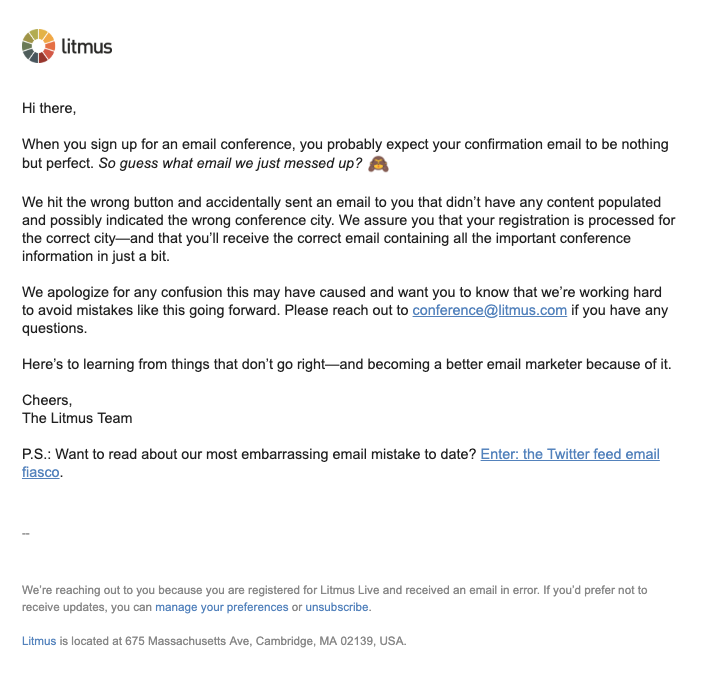Click the footer text 'We're reaching out to you'
704x682 pixels.
334,598
